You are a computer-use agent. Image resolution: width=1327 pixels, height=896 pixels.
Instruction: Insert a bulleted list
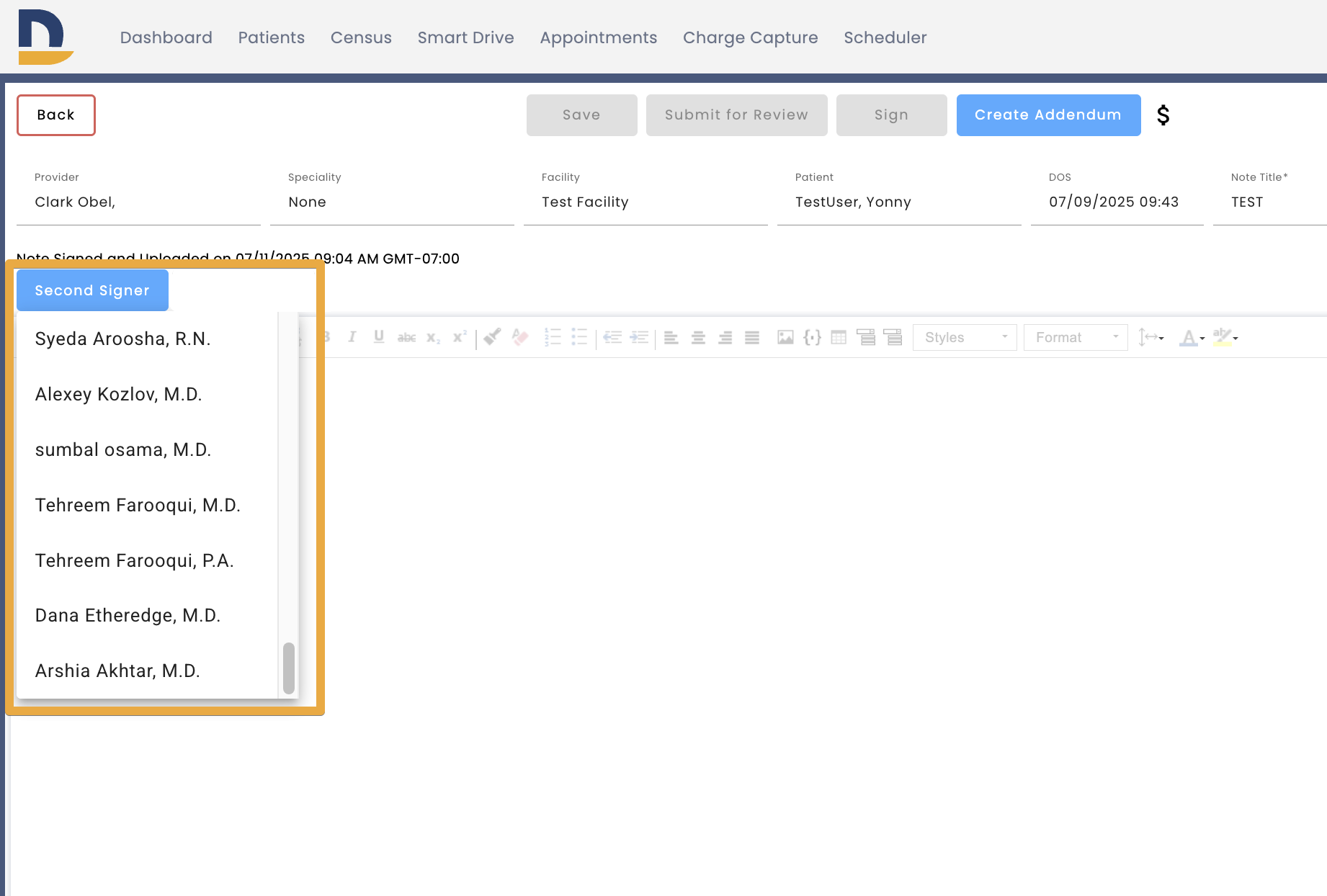579,337
